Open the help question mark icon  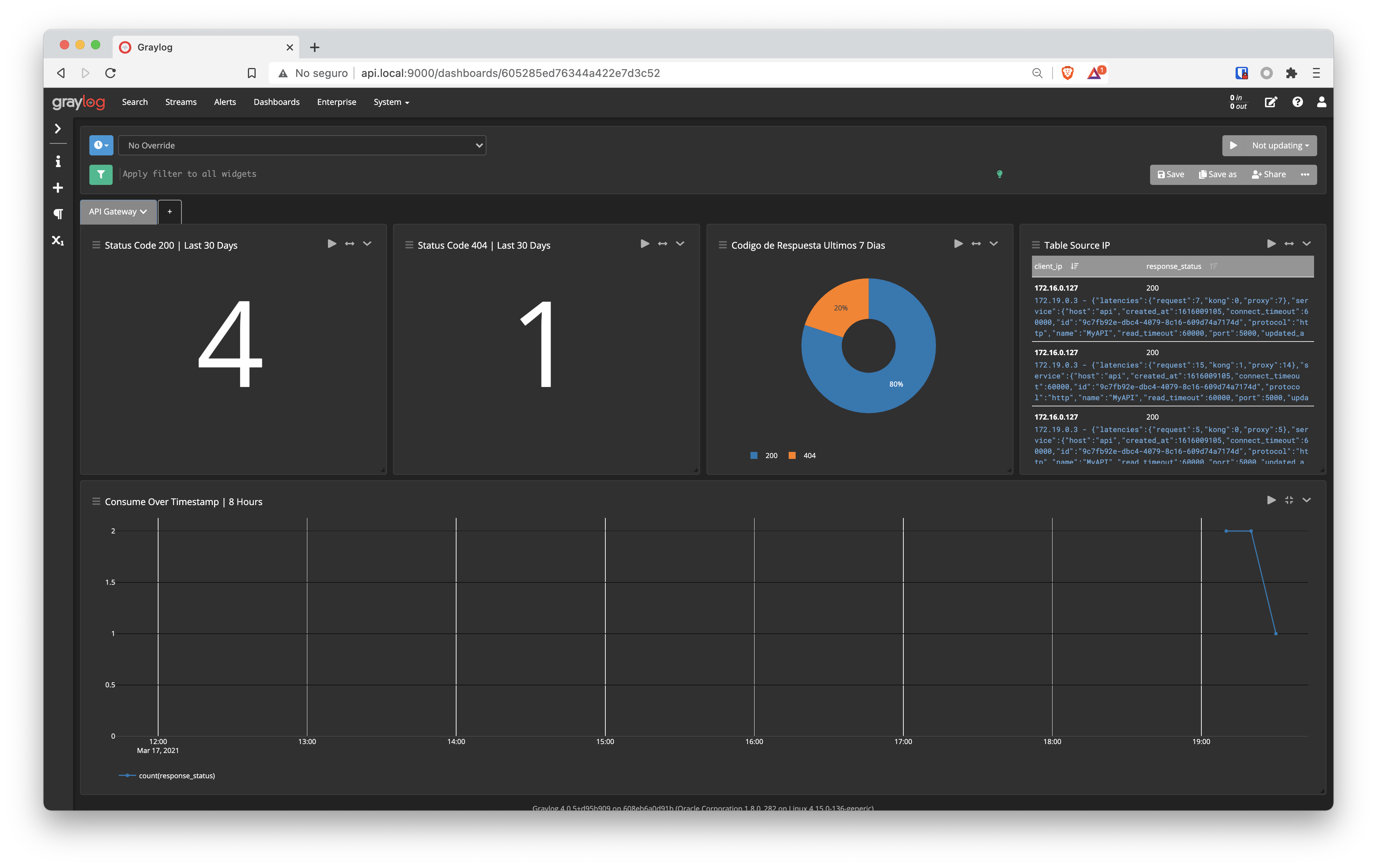click(x=1297, y=102)
